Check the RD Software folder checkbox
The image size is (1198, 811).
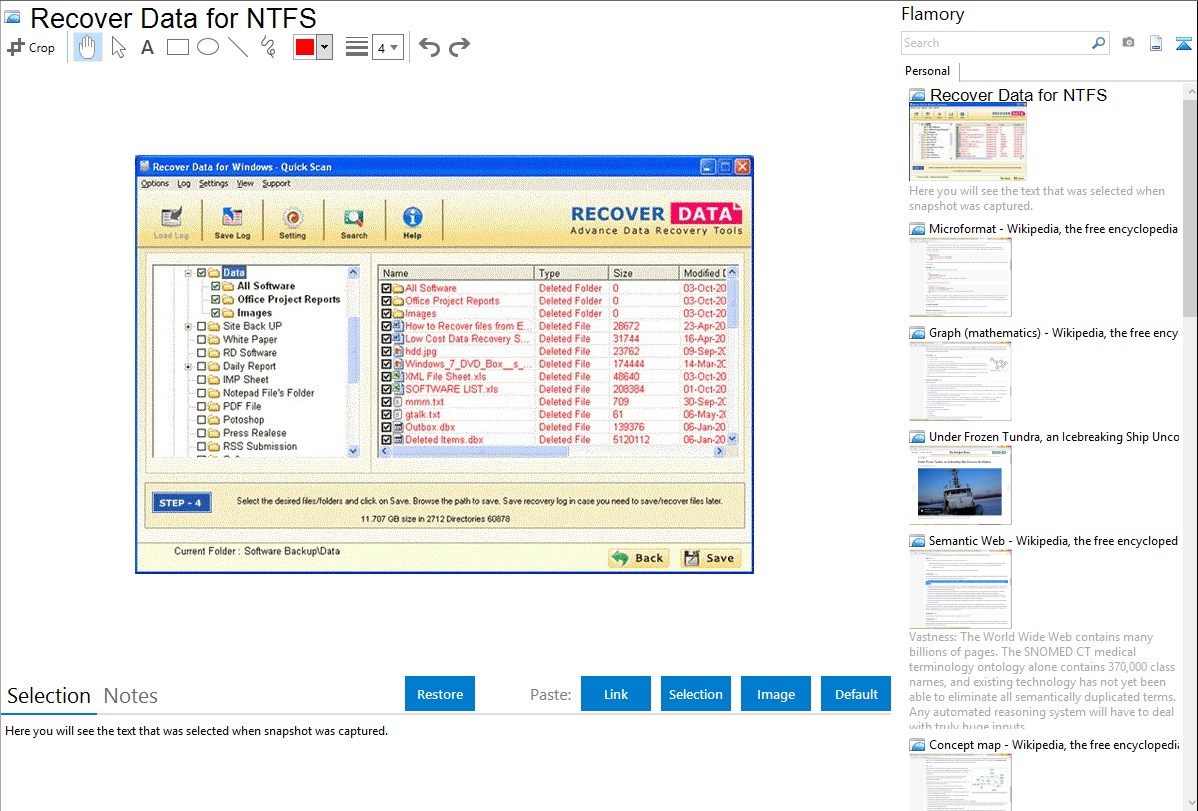pyautogui.click(x=202, y=353)
